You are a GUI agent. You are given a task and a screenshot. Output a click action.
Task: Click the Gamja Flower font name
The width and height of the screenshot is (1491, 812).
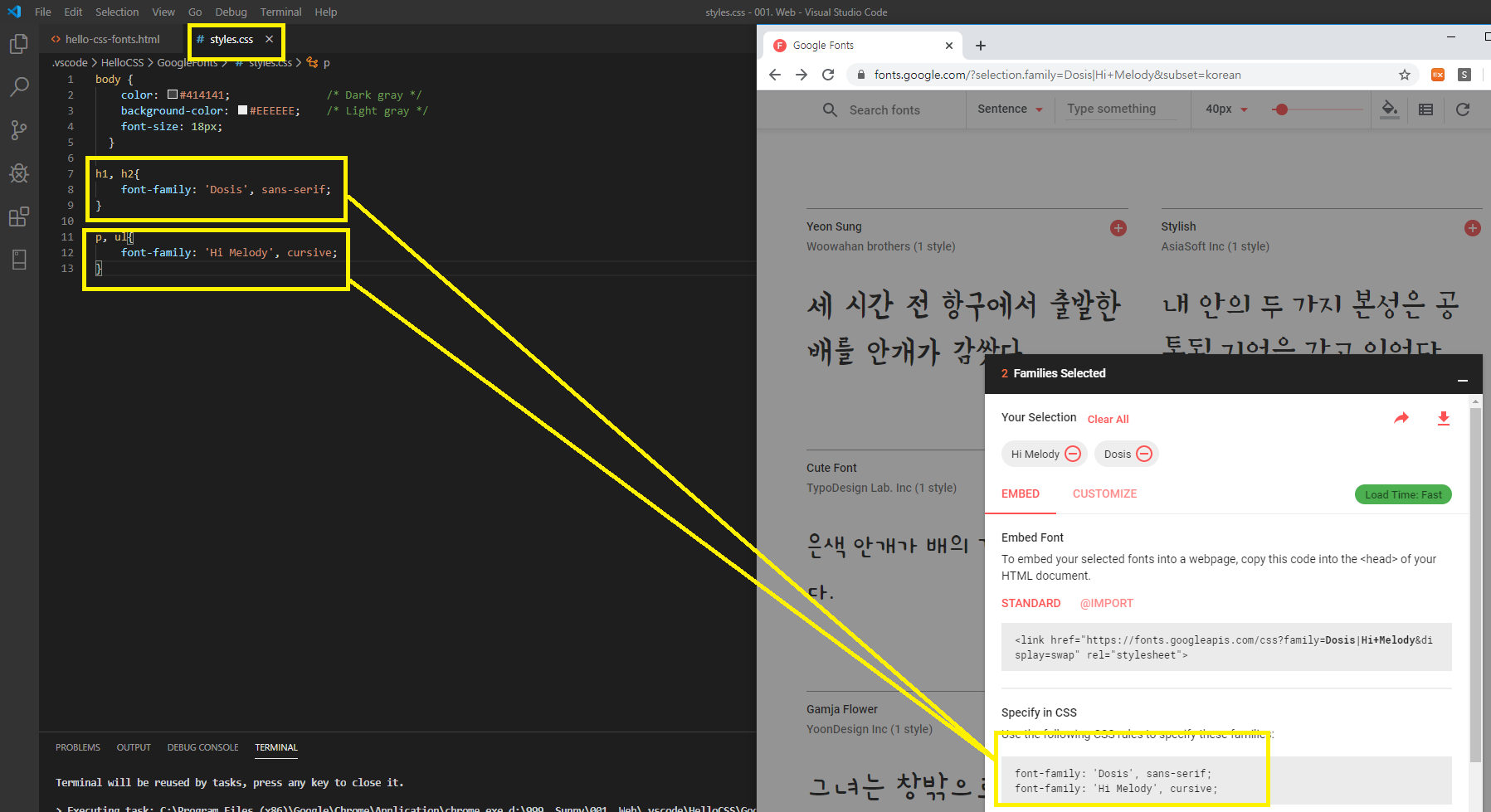[841, 709]
